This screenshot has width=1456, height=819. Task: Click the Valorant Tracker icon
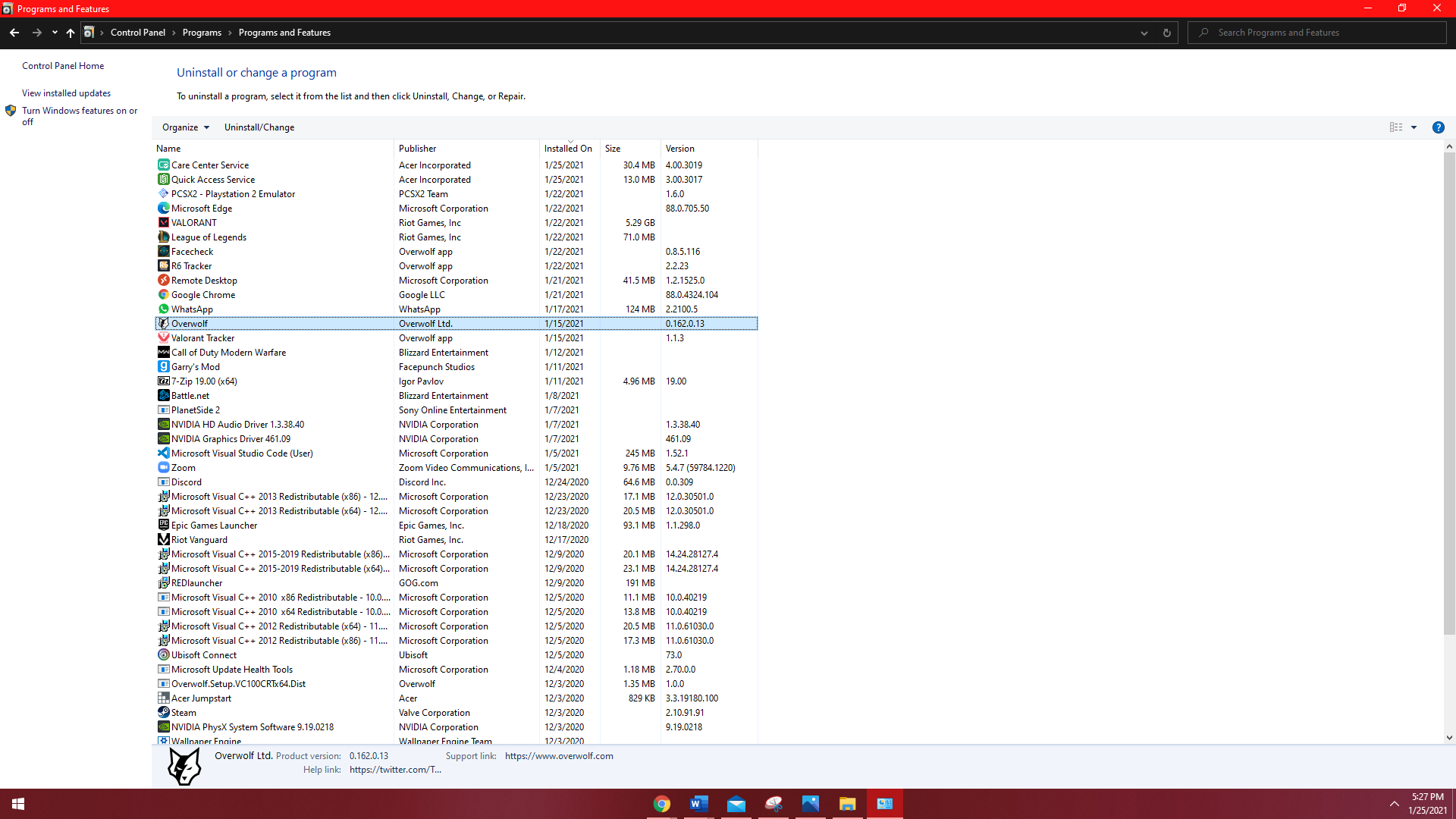[163, 337]
